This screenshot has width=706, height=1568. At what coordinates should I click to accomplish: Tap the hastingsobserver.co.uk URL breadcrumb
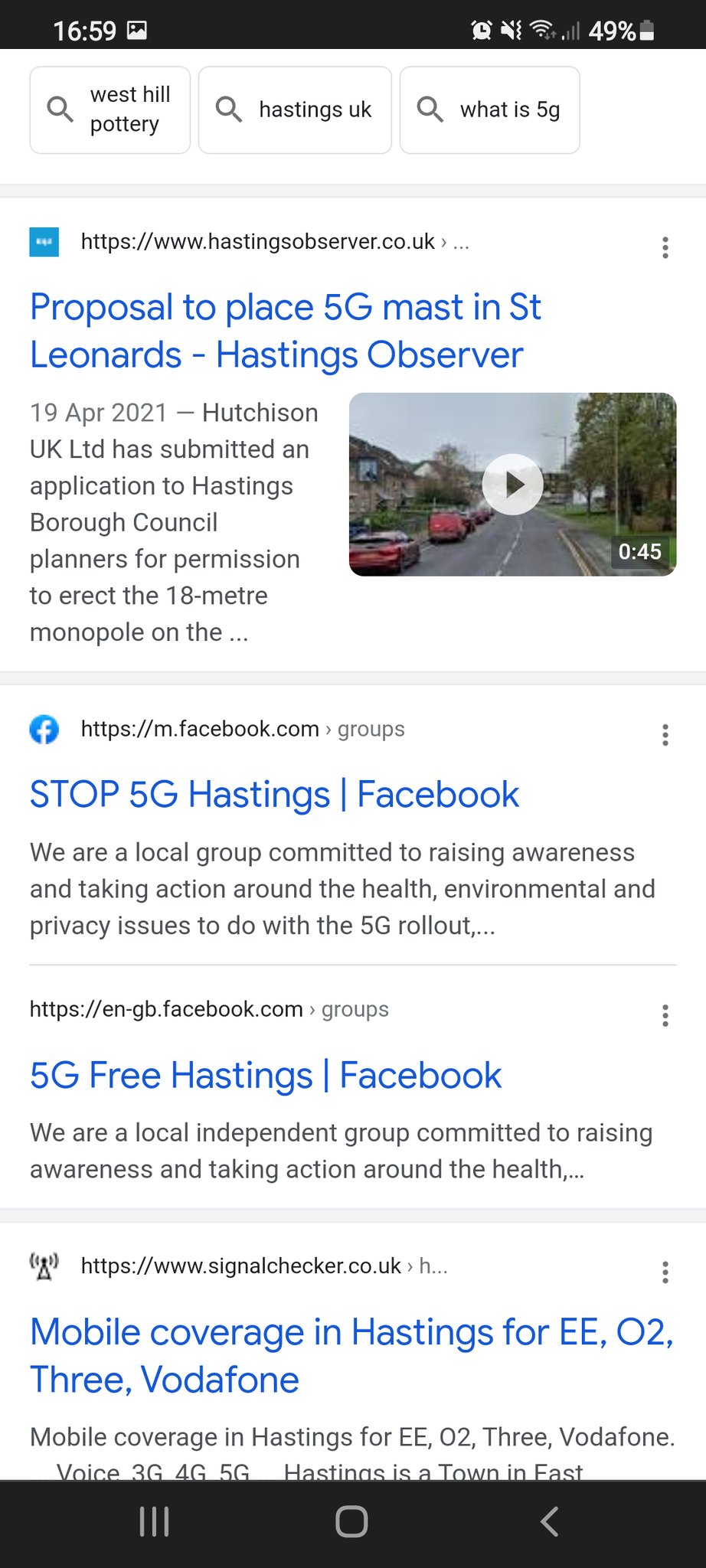click(258, 242)
